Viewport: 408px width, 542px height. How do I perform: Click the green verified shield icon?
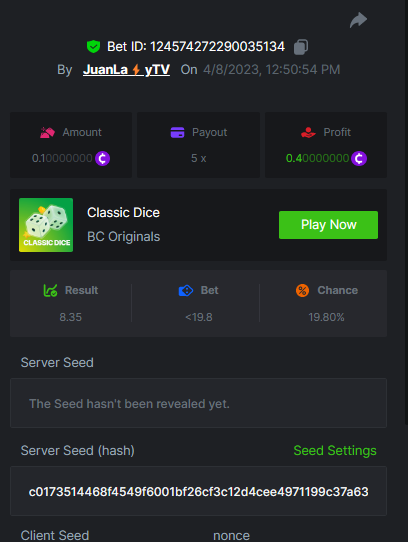tap(93, 46)
